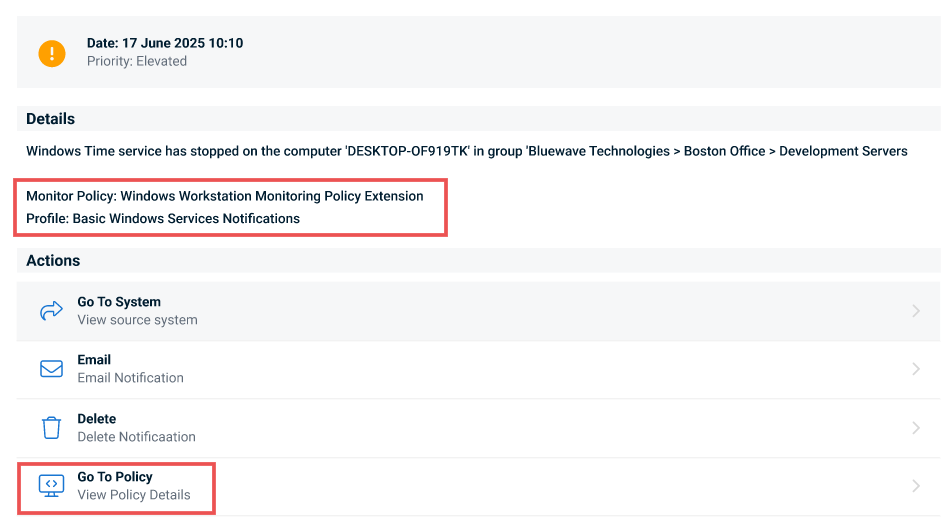Click the Go To System arrow icon

51,311
